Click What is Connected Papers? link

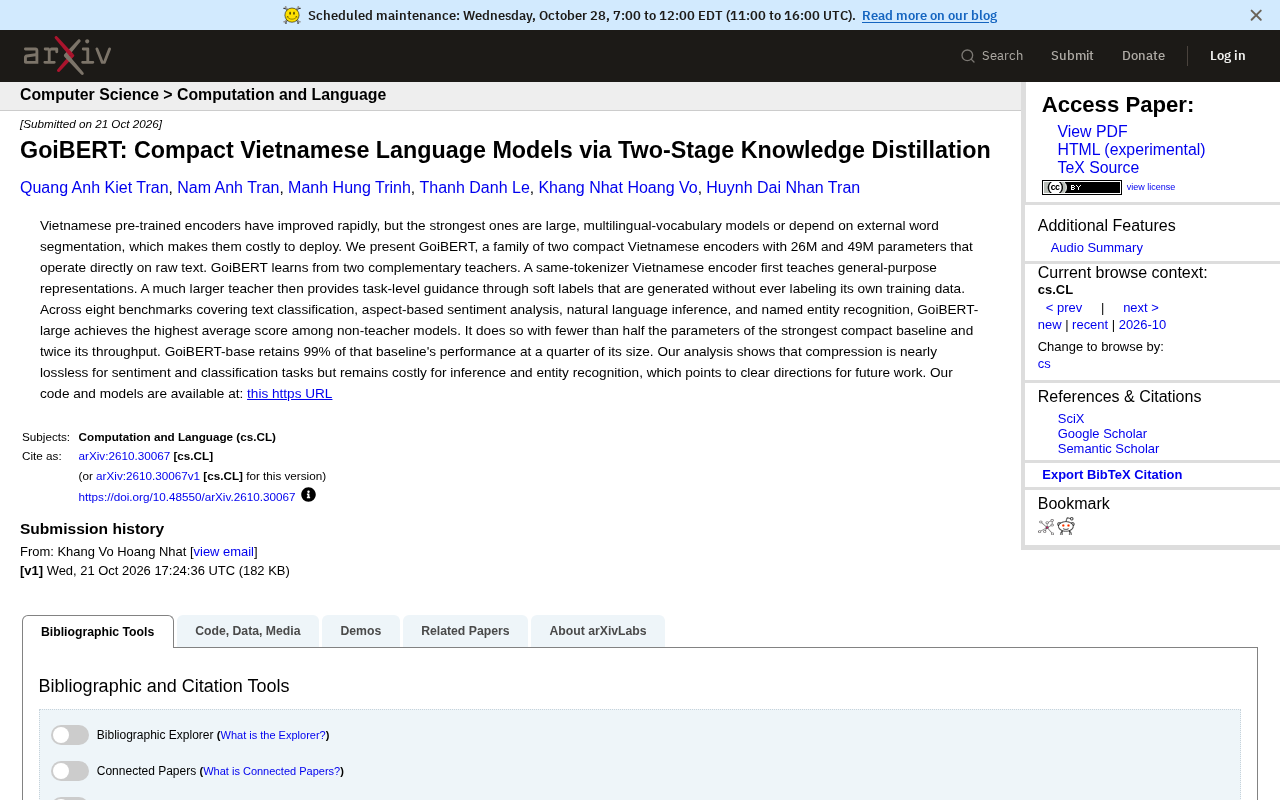pos(272,772)
